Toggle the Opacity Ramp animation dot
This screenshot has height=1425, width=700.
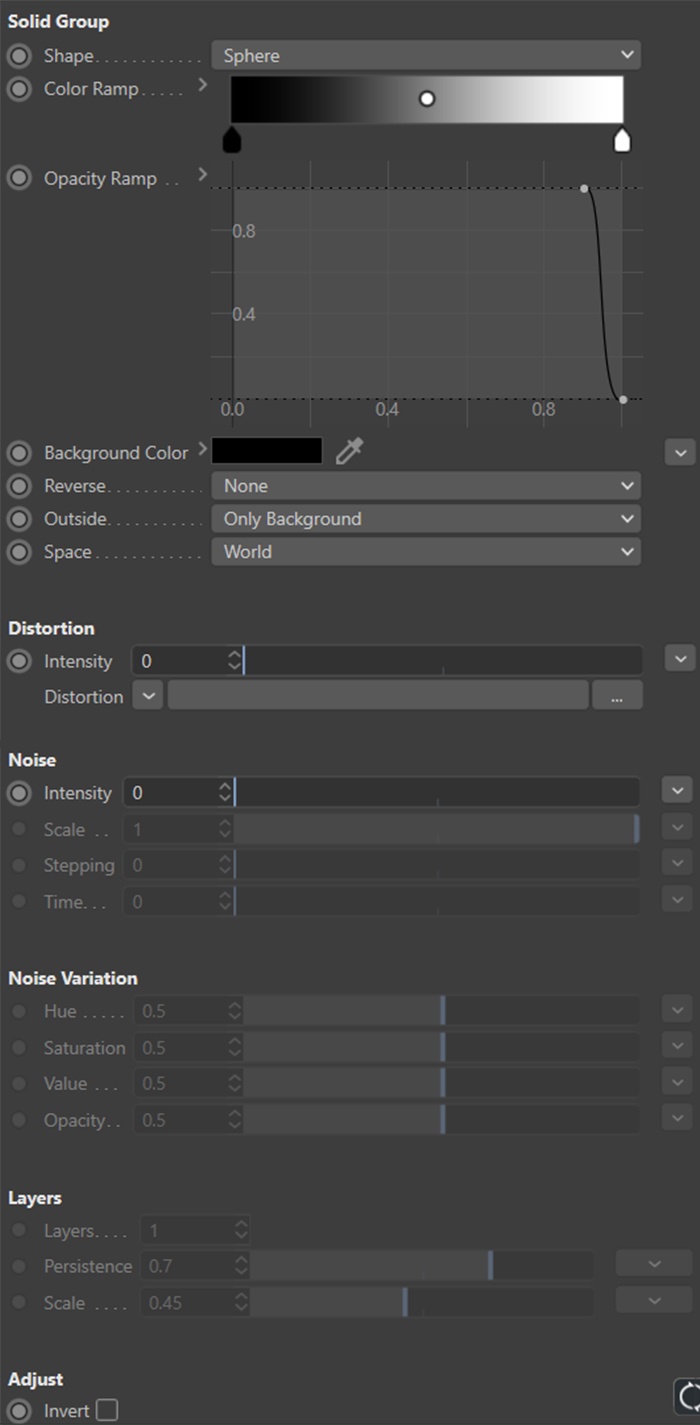[x=19, y=179]
